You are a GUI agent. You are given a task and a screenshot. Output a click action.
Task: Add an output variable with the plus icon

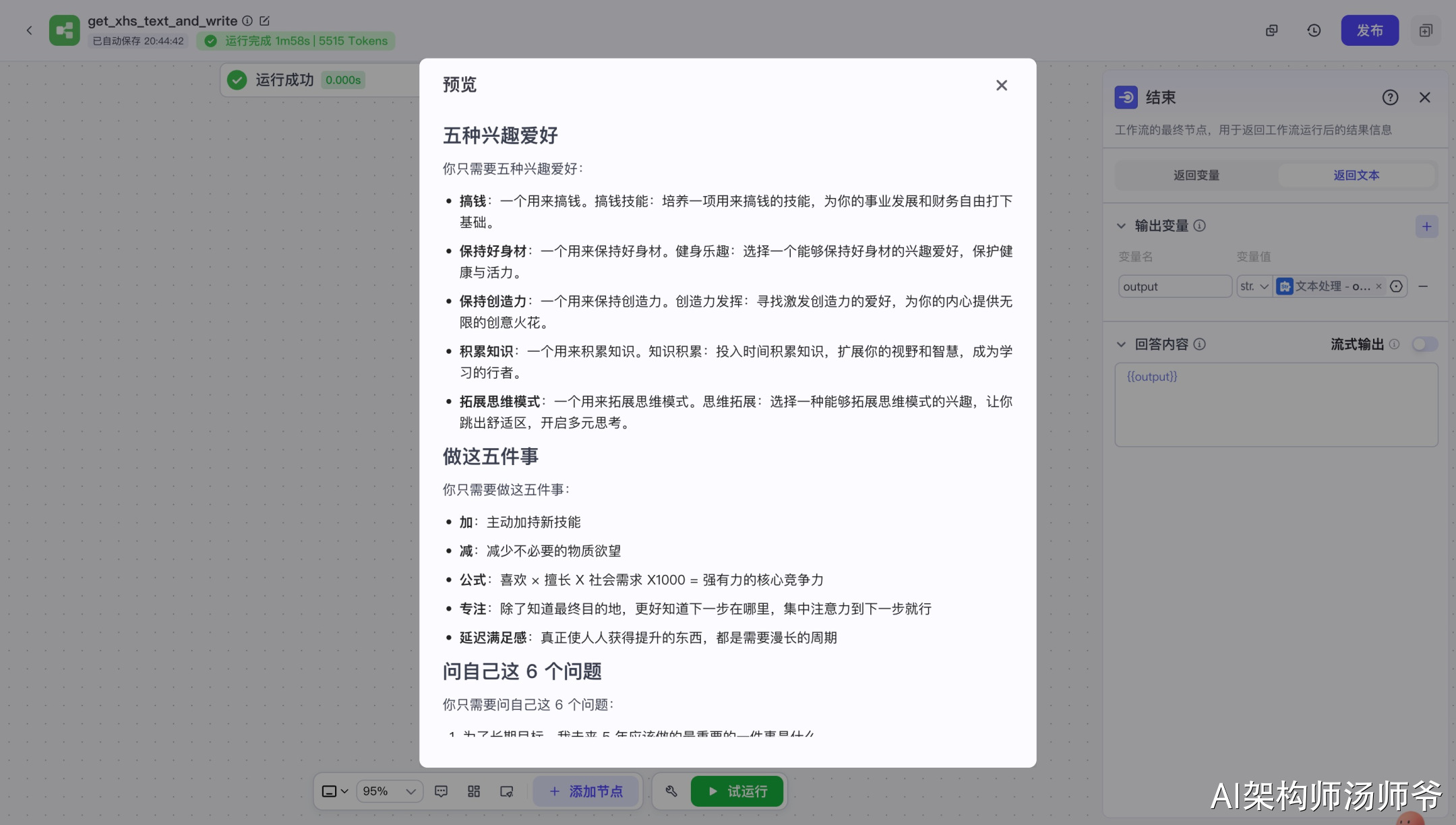1426,226
